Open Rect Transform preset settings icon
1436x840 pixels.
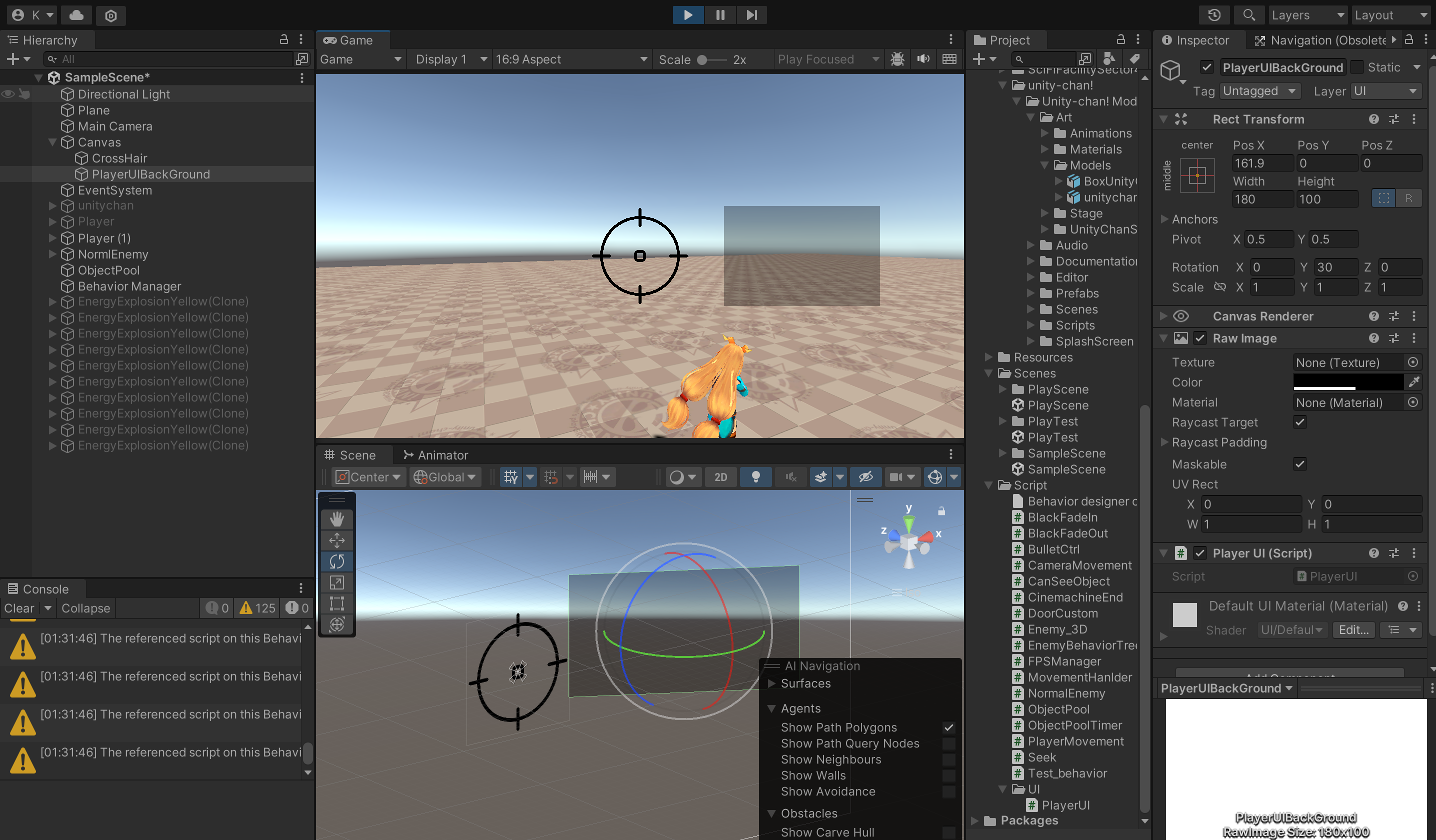1394,119
